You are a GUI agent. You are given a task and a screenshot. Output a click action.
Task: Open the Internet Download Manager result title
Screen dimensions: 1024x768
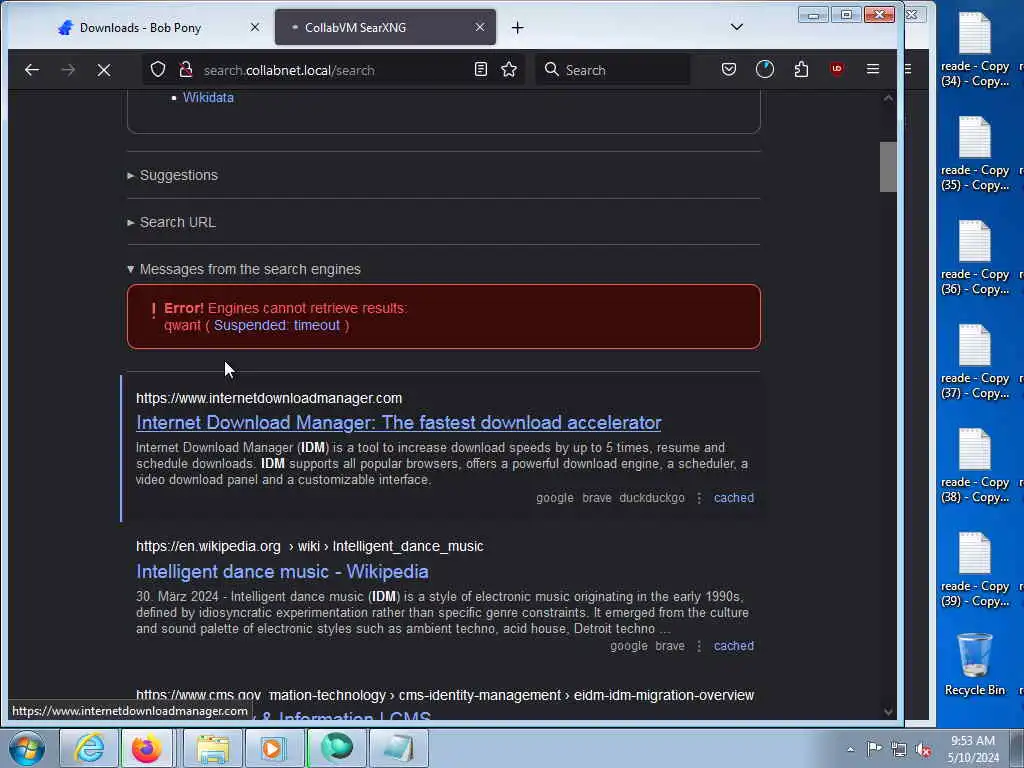[x=398, y=423]
